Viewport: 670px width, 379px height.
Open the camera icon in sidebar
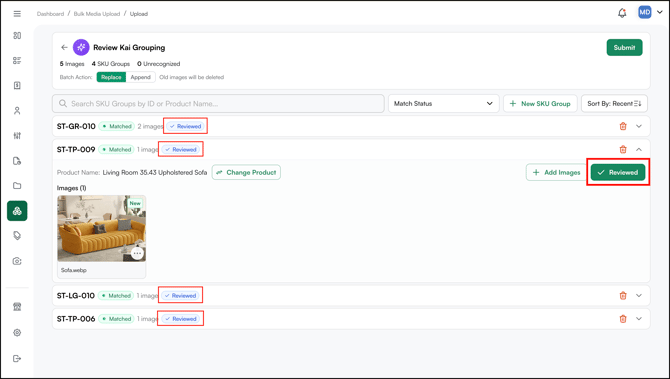pos(17,261)
